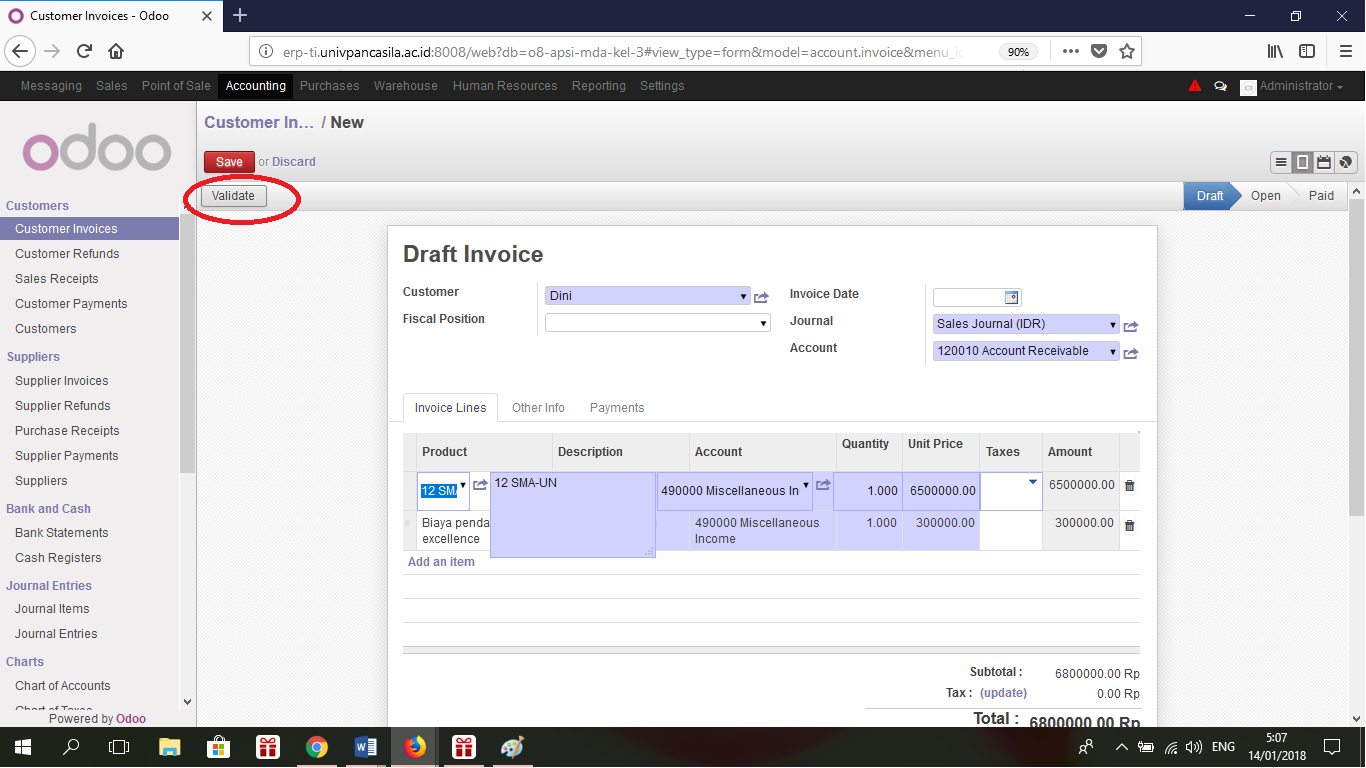
Task: Open Firefox library icon
Action: point(1275,51)
